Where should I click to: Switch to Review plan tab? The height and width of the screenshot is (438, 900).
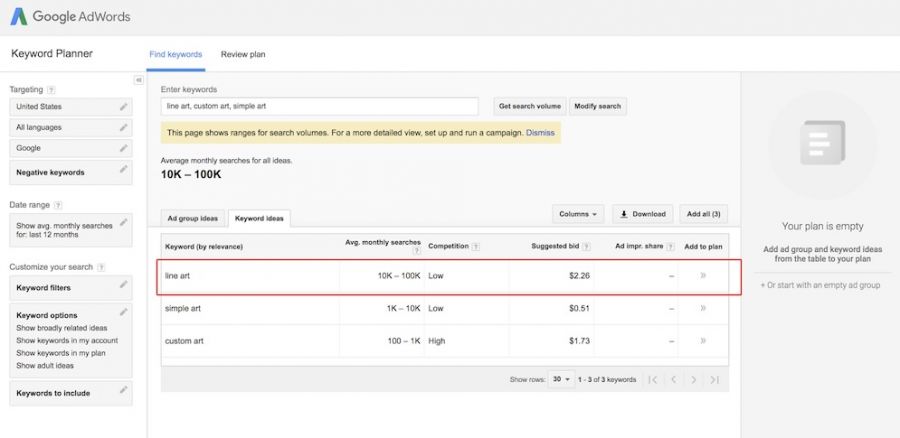[243, 55]
